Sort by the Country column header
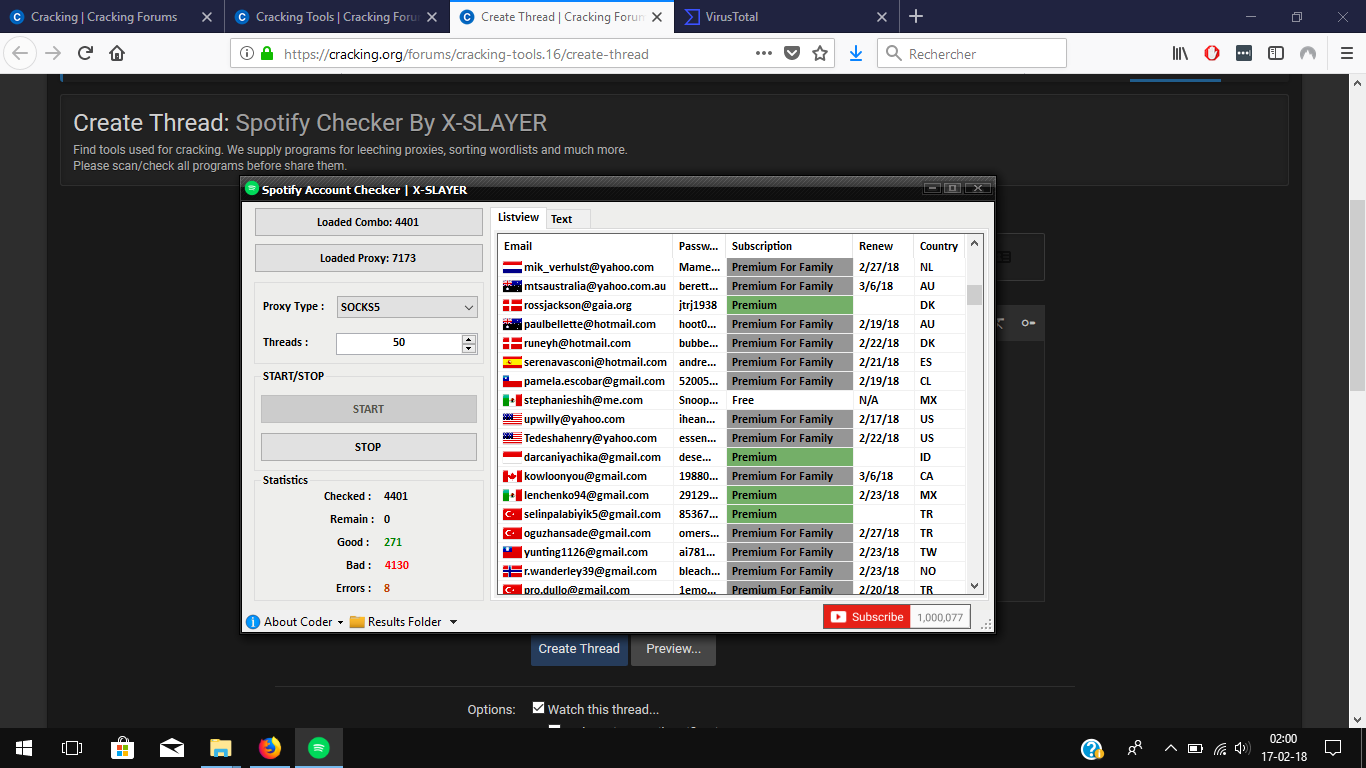The image size is (1366, 768). coord(939,246)
